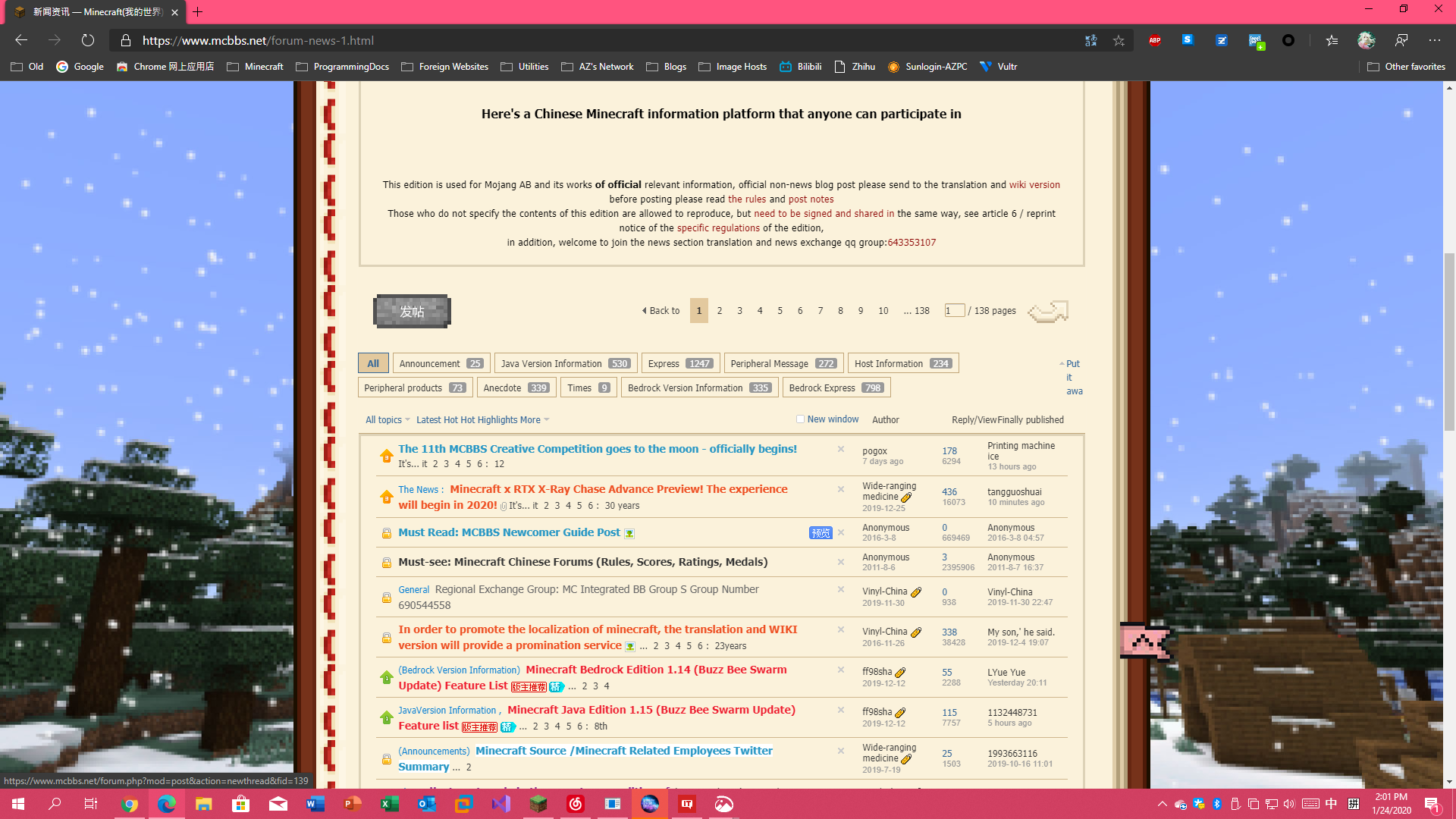The height and width of the screenshot is (819, 1456).
Task: Select the Java Version Information category tab
Action: [565, 363]
